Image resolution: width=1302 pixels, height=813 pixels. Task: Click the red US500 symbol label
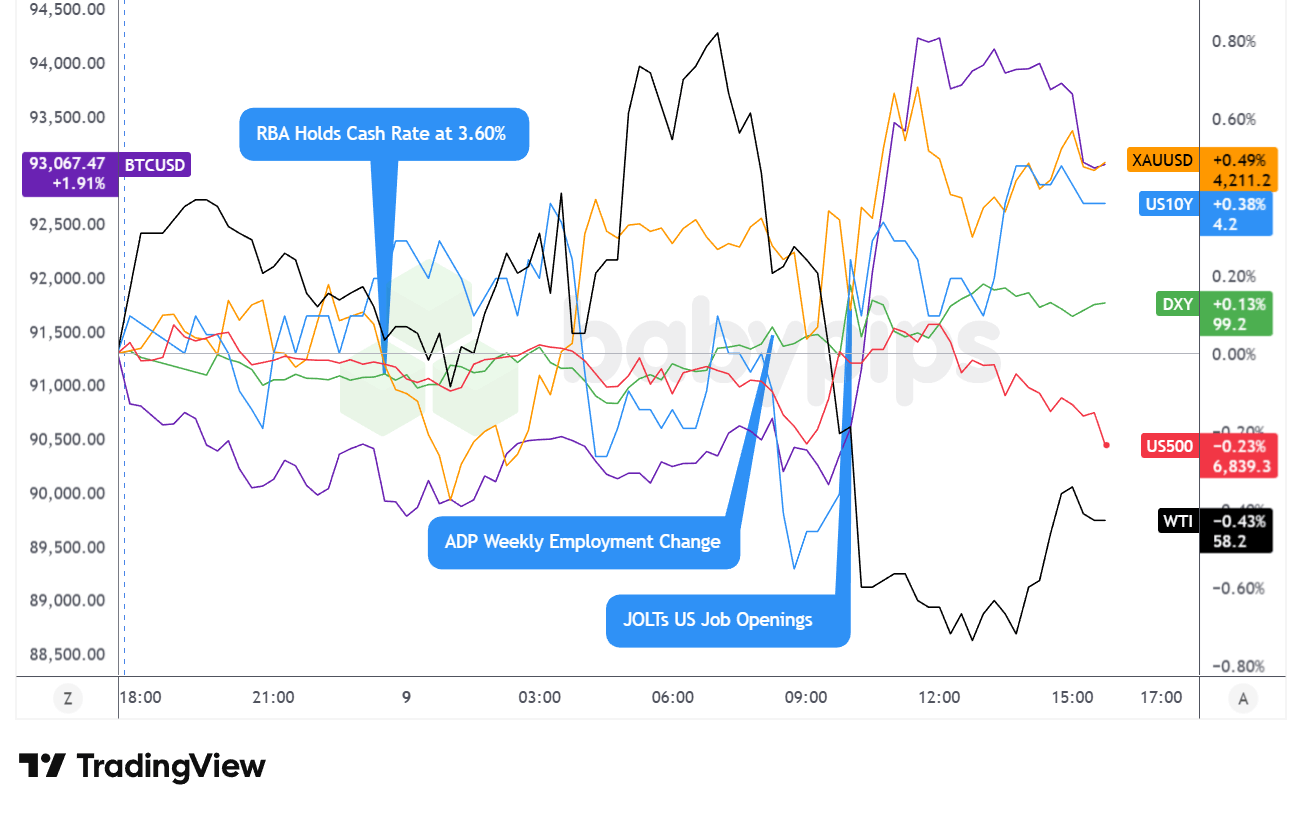pos(1169,446)
